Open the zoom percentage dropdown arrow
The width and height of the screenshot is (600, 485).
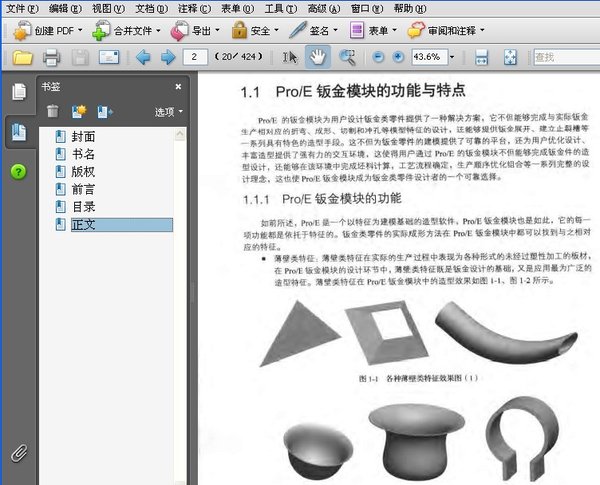point(452,57)
